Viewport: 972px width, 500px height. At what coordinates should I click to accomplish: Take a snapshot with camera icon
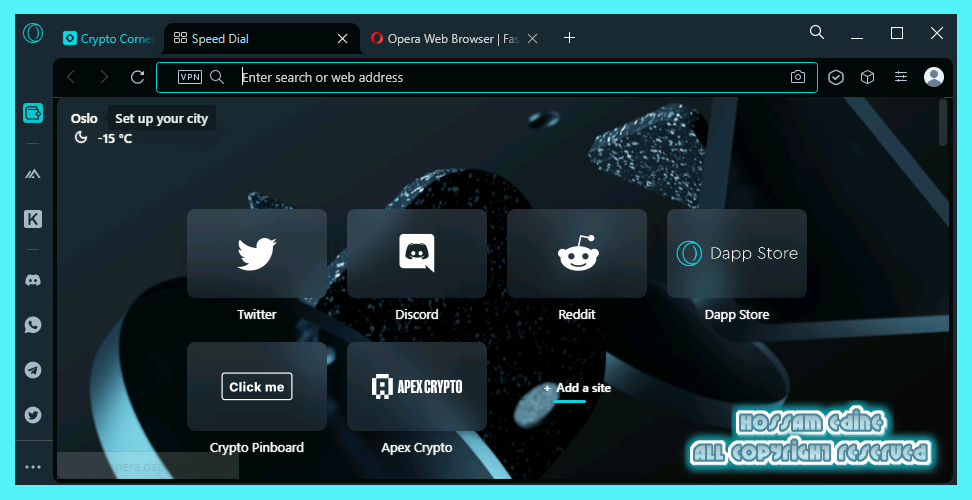coord(798,77)
